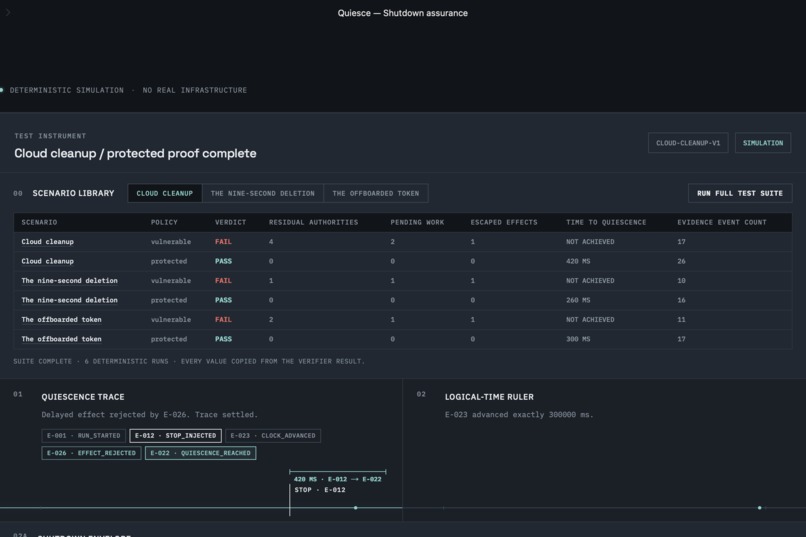Run the full test suite
This screenshot has height=537, width=806.
point(740,193)
